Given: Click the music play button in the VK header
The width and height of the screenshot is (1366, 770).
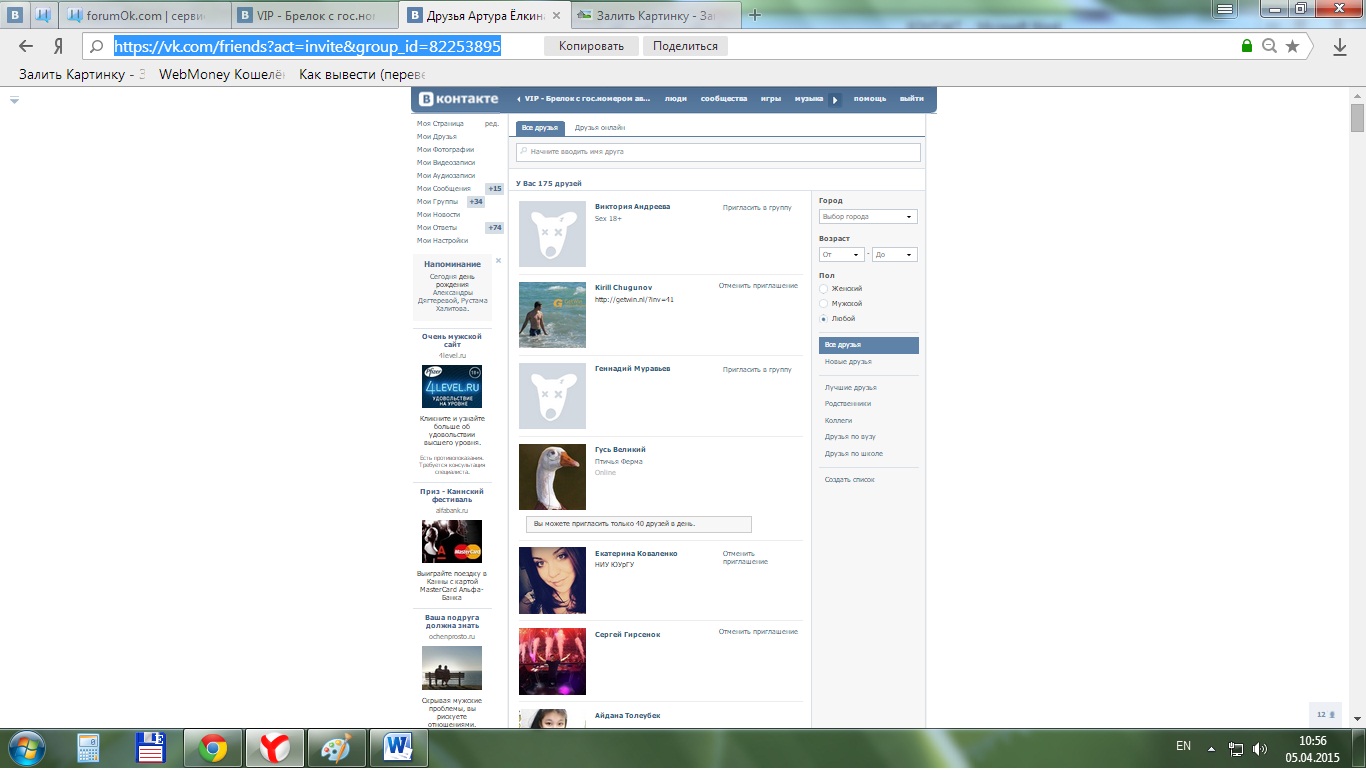Looking at the screenshot, I should click(x=834, y=99).
